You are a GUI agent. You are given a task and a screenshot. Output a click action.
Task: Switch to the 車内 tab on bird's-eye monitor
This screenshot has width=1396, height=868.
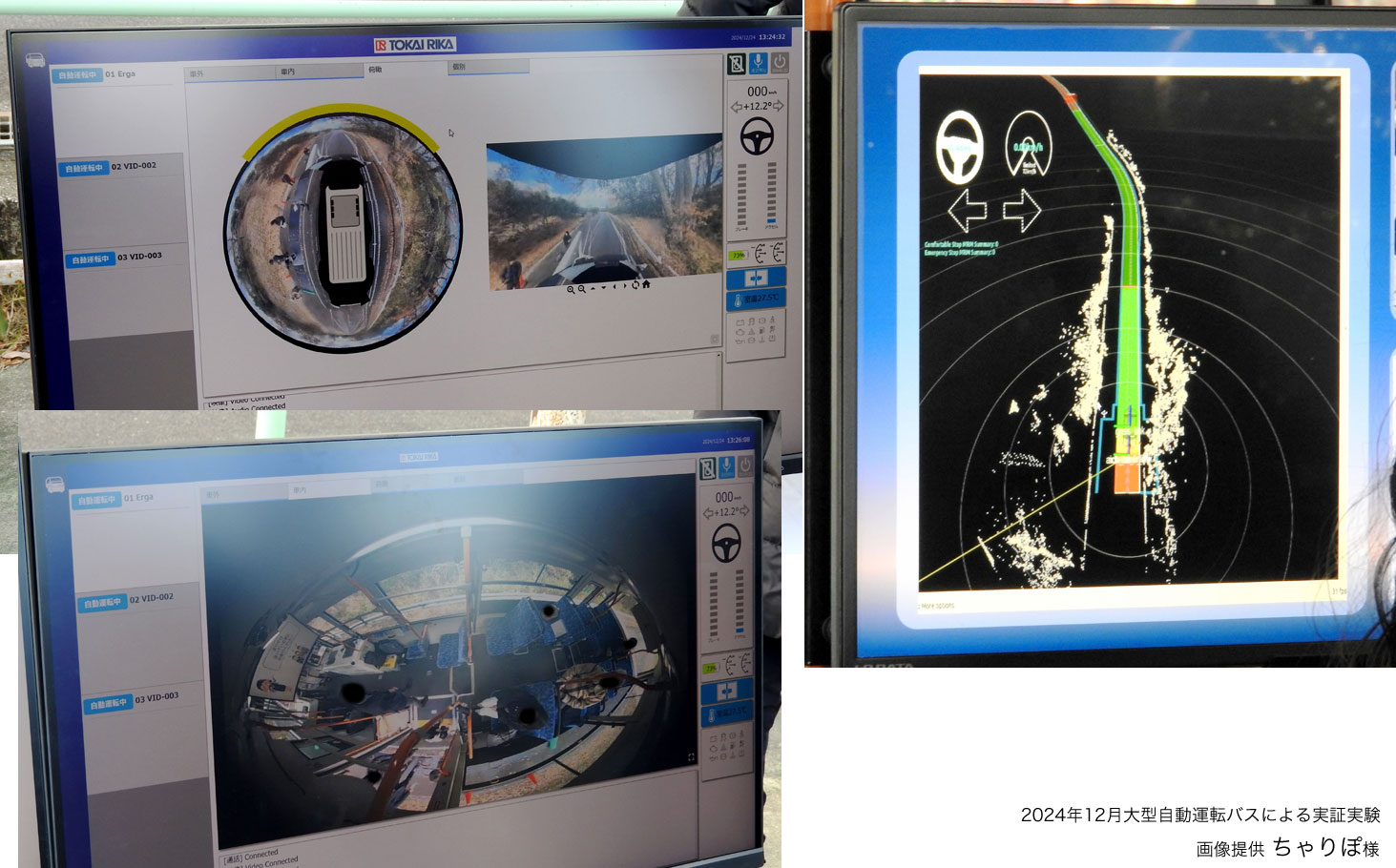click(320, 72)
